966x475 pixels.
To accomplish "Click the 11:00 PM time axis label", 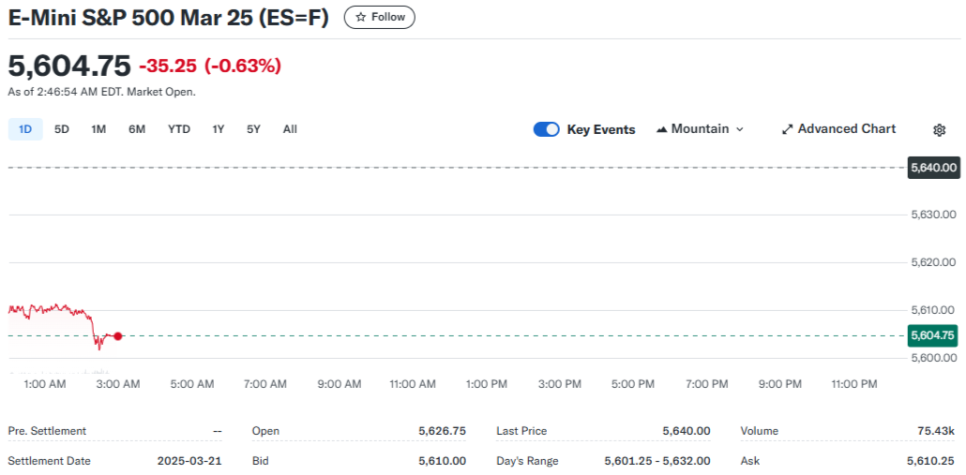I will [854, 384].
